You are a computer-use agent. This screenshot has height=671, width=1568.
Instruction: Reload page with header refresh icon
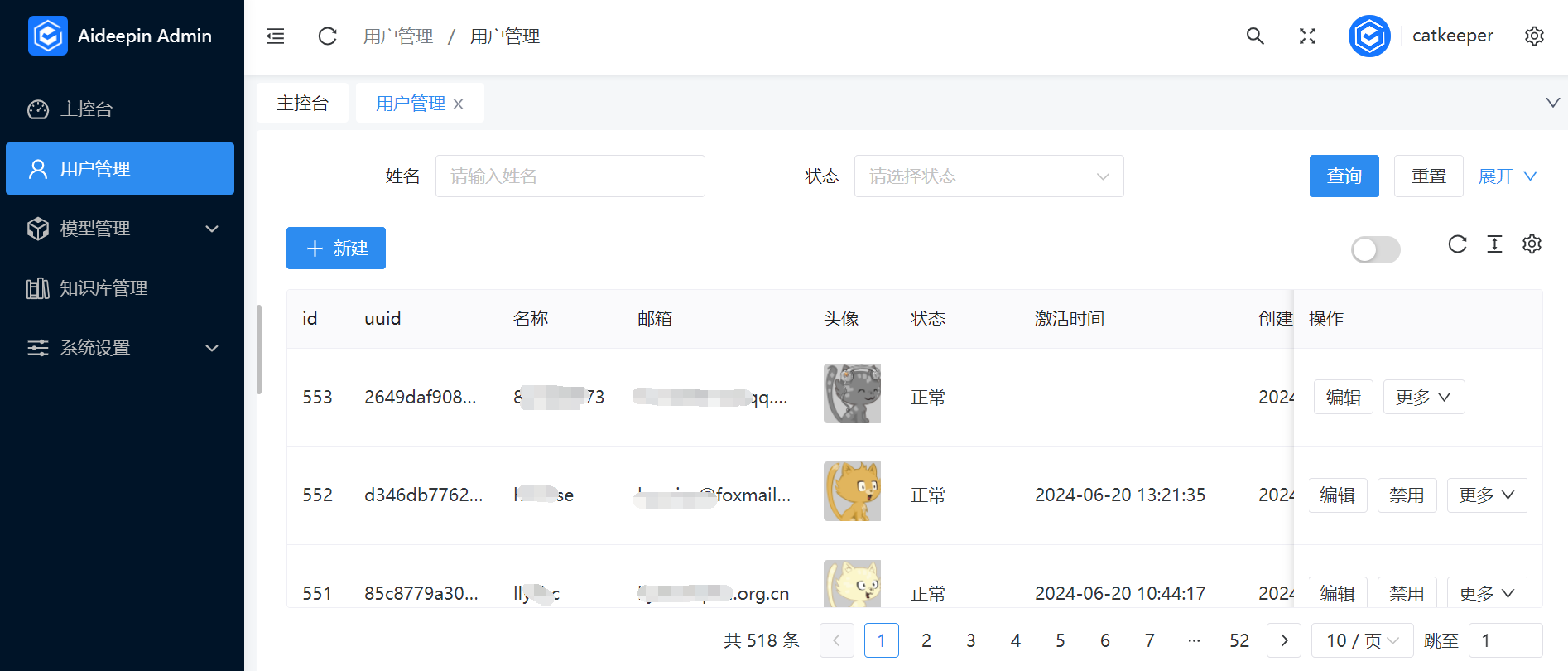(x=328, y=36)
